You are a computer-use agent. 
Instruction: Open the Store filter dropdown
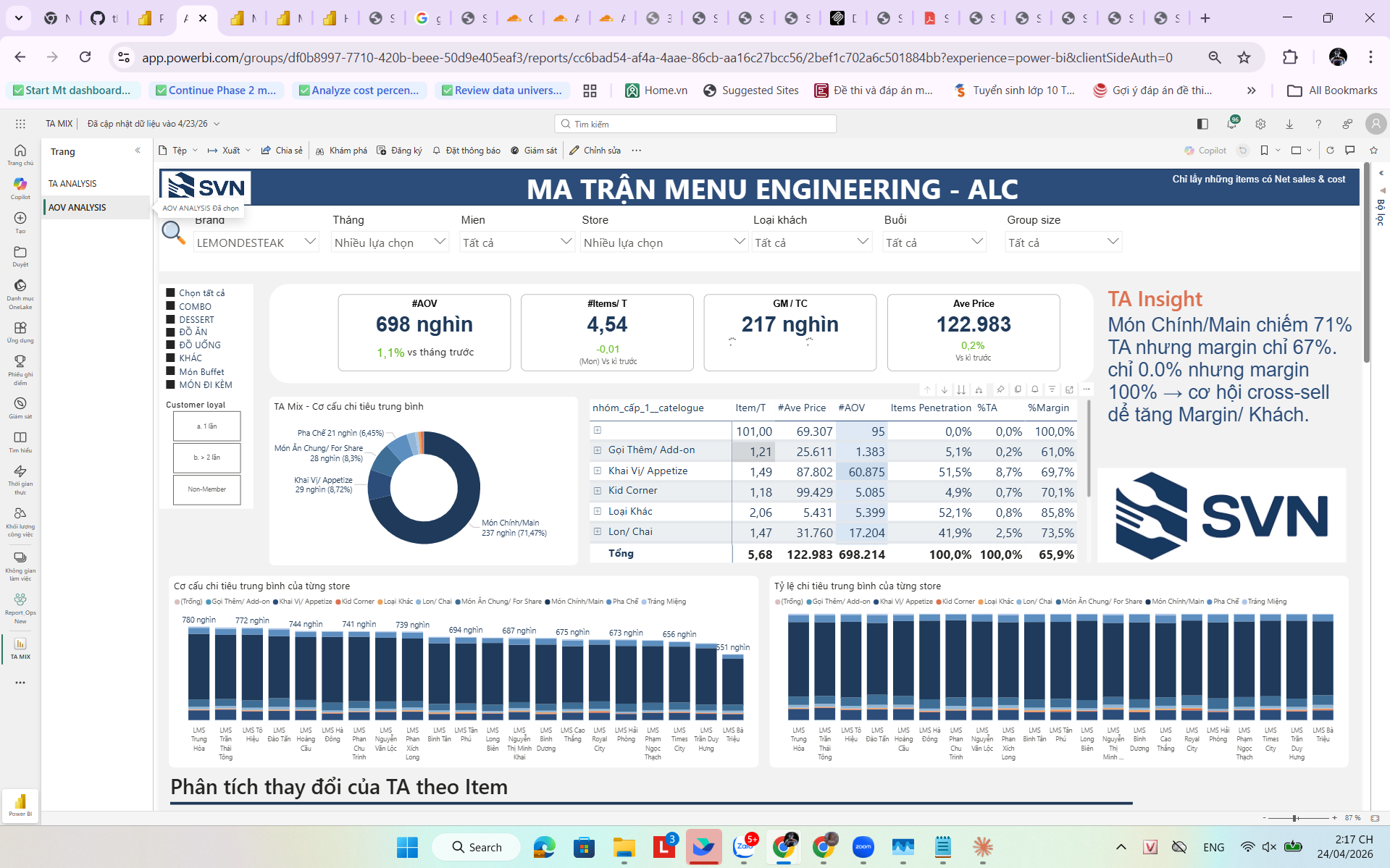pyautogui.click(x=663, y=243)
